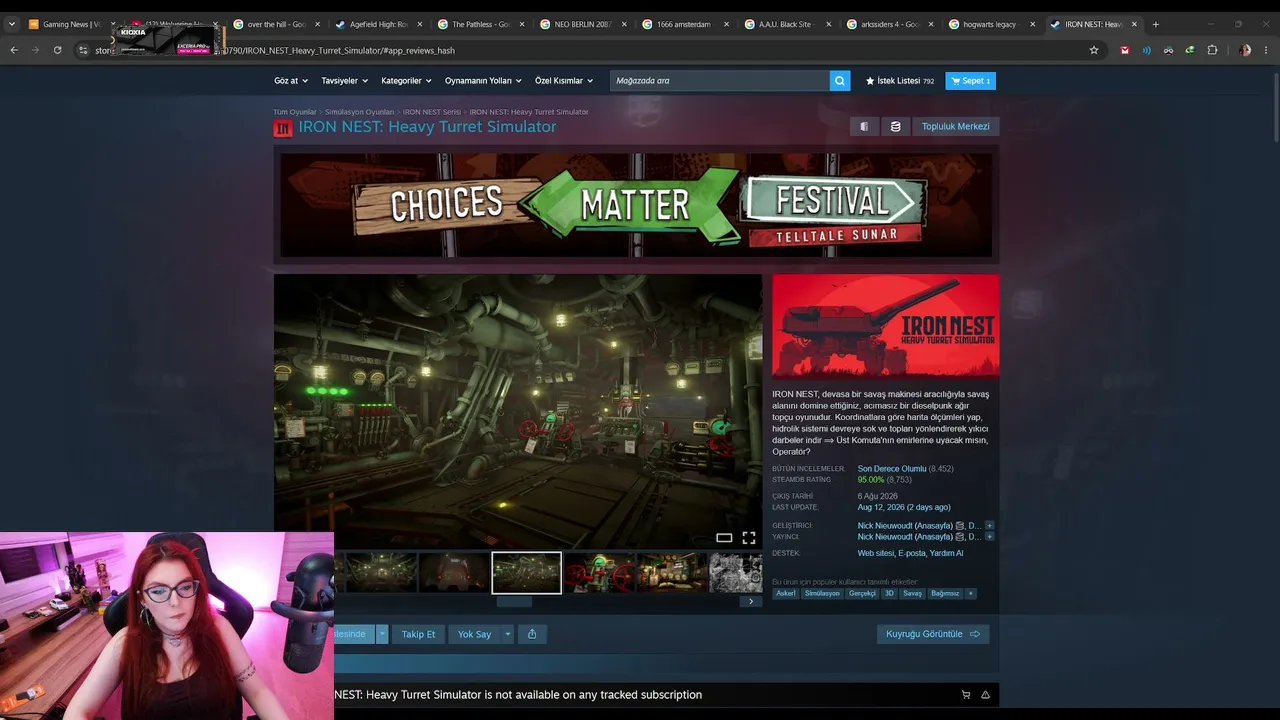Screen dimensions: 1280x720
Task: Open the tab search dropdown in Chrome
Action: [x=12, y=24]
